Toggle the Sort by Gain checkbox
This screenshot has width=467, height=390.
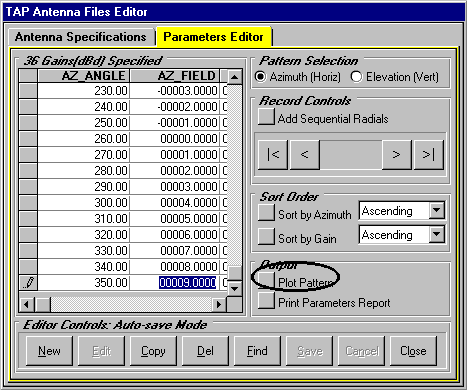266,236
